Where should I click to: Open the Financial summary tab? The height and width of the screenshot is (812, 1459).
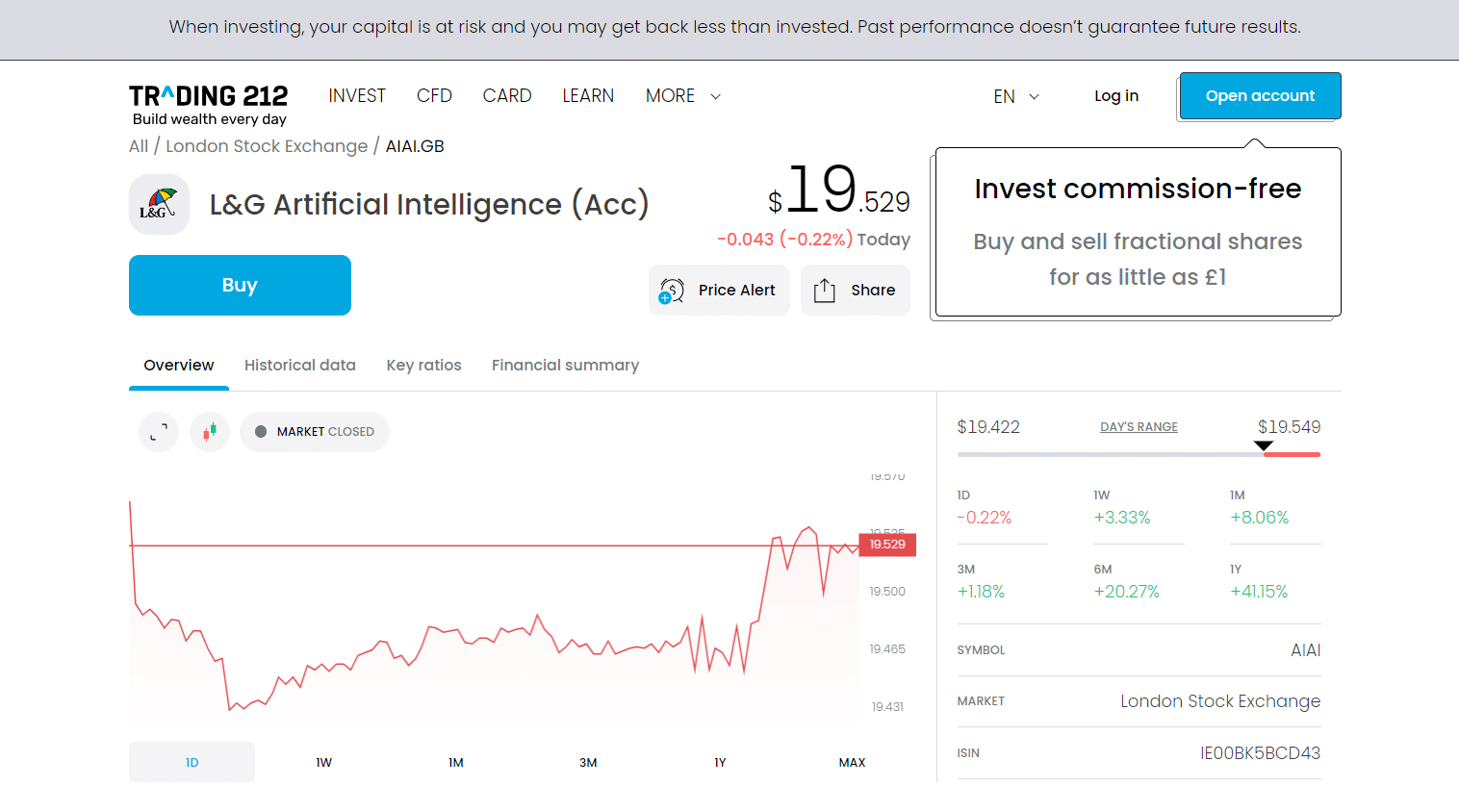(565, 366)
